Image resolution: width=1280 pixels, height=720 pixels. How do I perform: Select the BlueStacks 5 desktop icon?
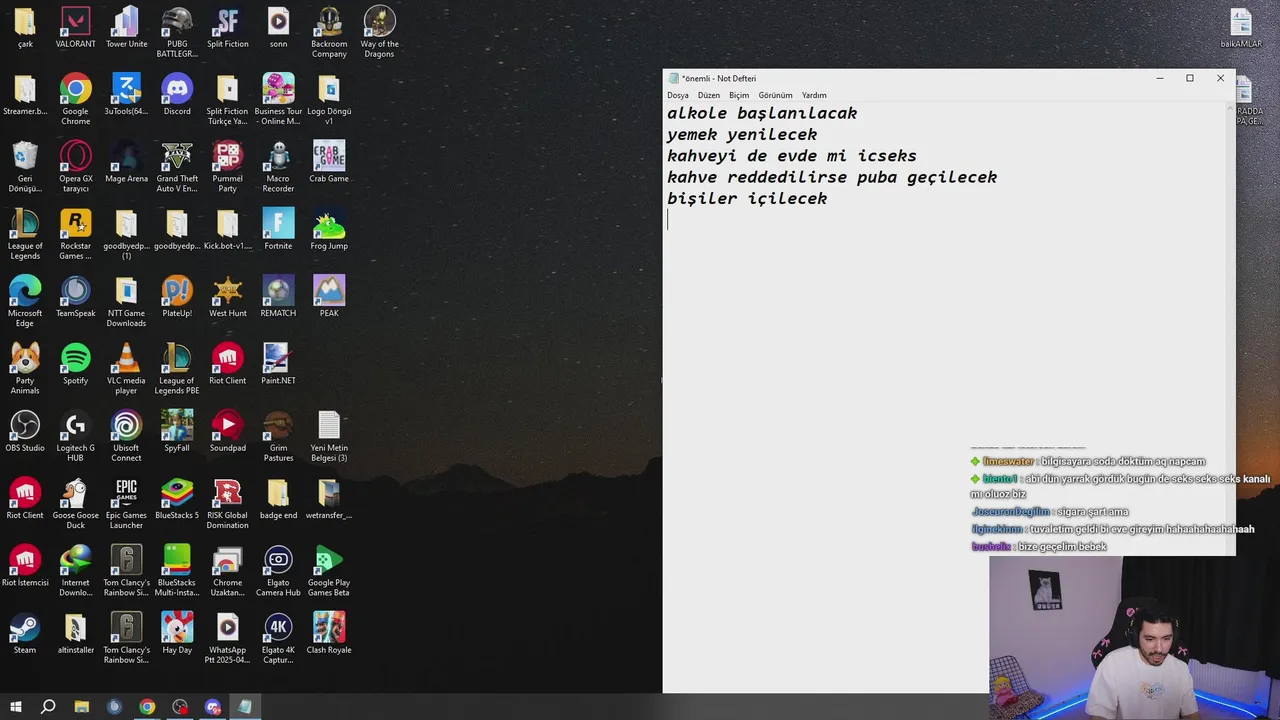pyautogui.click(x=177, y=499)
